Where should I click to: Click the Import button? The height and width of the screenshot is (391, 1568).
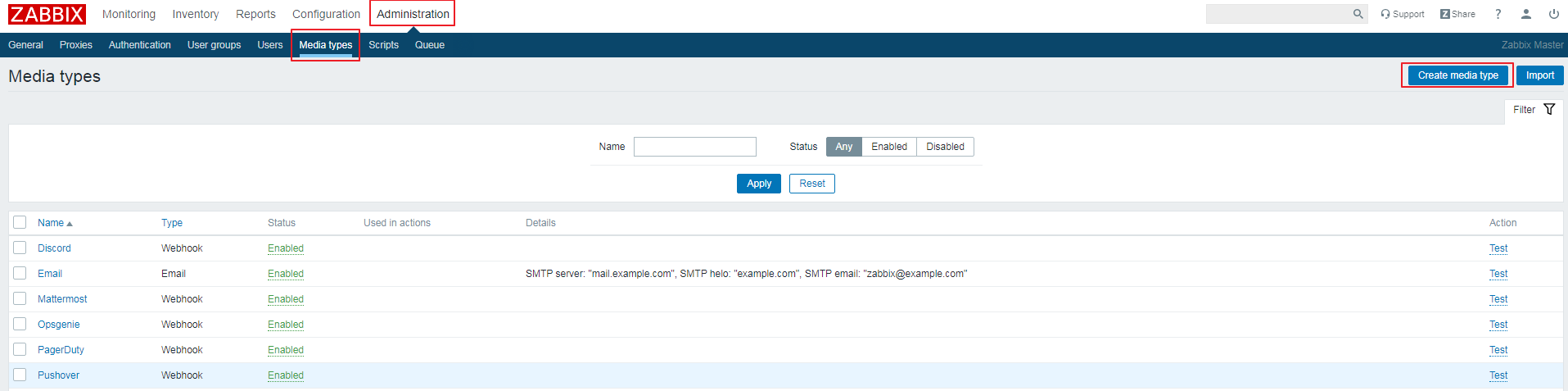pos(1540,75)
